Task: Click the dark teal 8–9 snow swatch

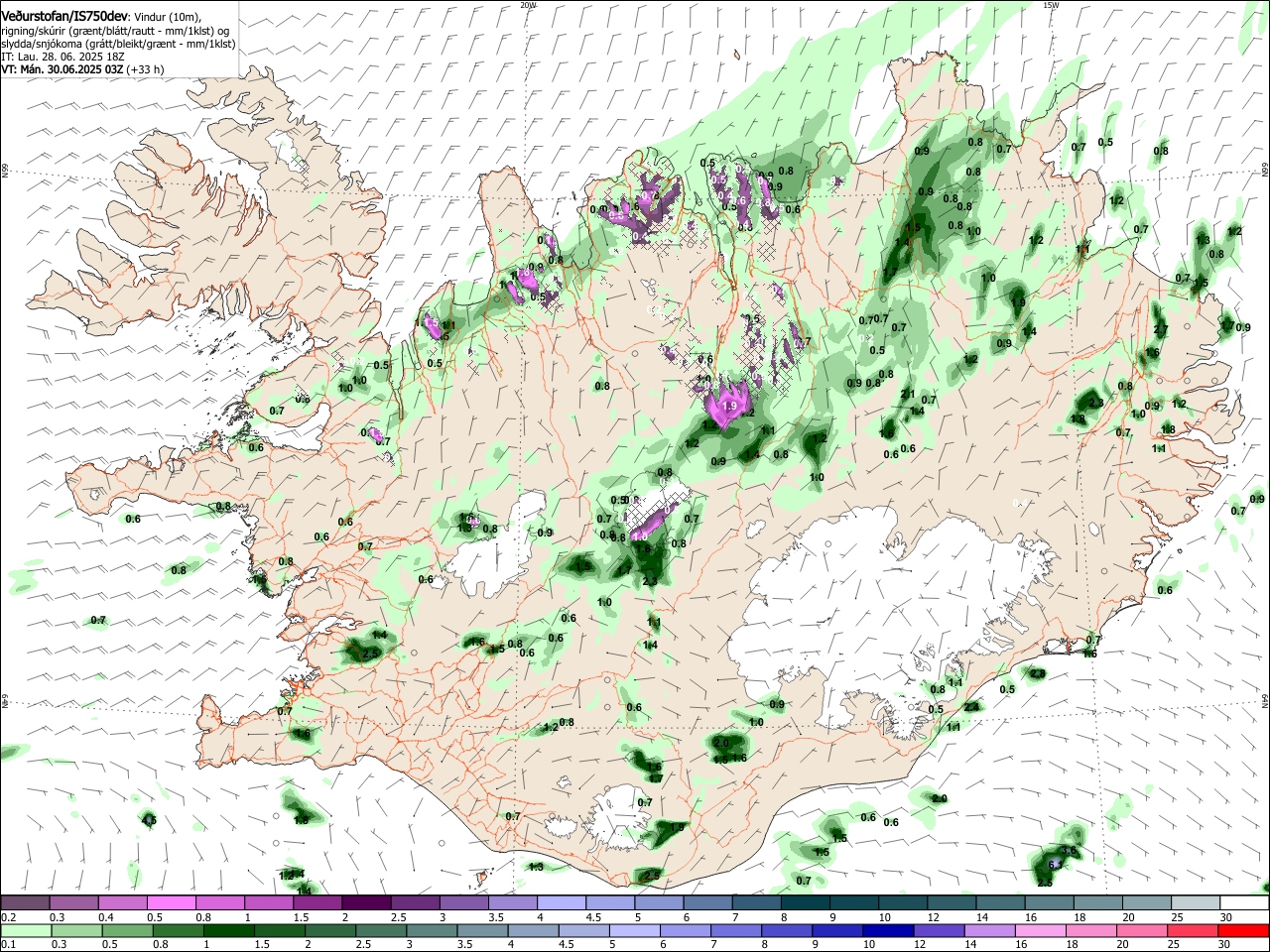Action: click(x=806, y=902)
